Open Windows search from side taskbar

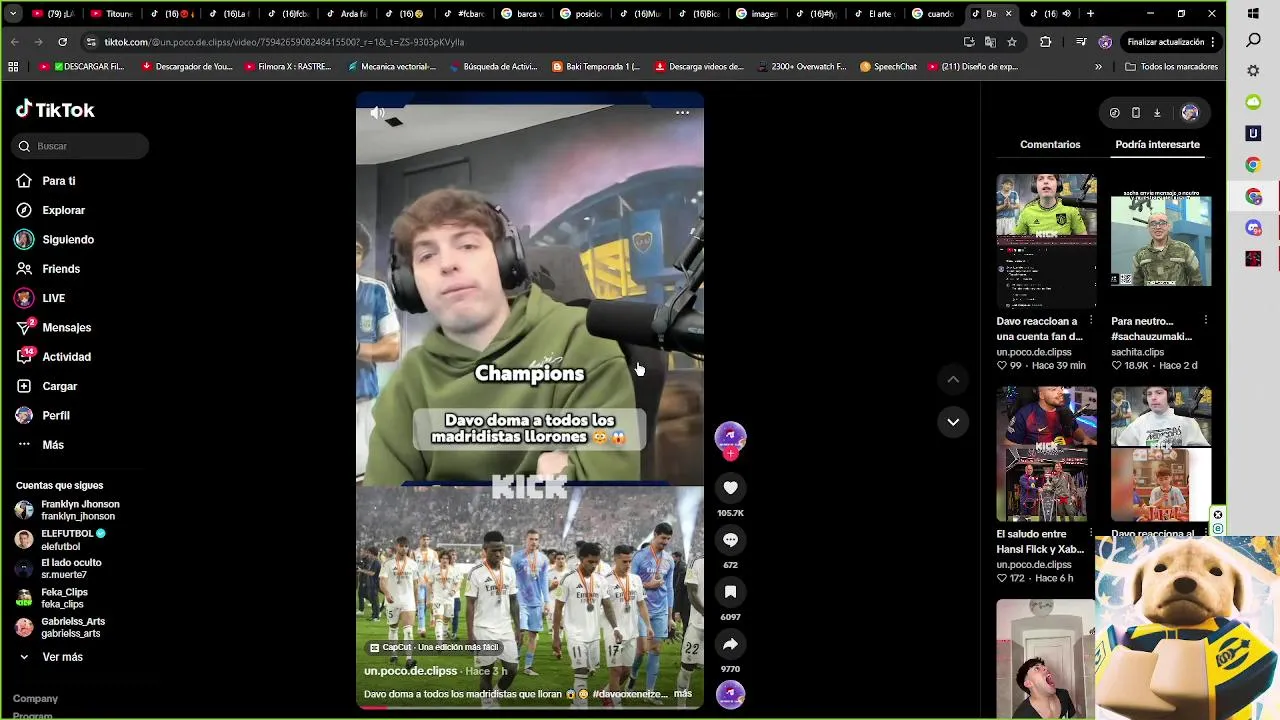pyautogui.click(x=1253, y=41)
